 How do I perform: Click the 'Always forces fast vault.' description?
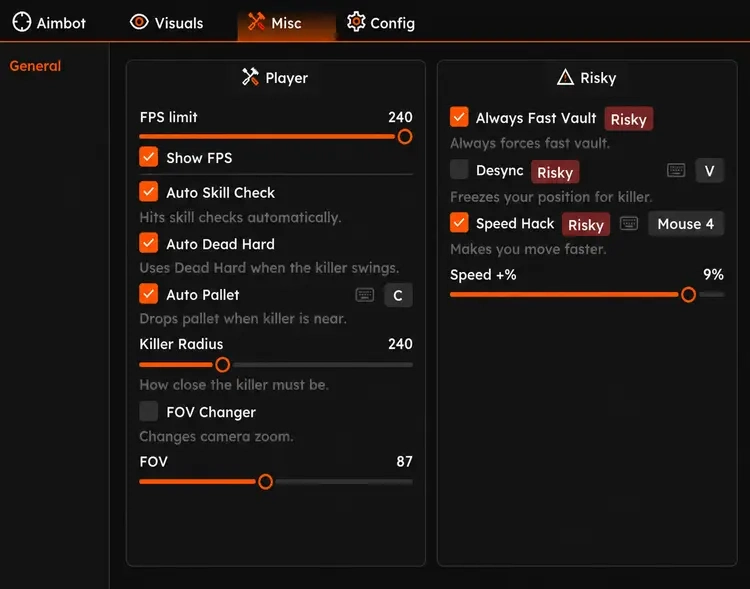(x=530, y=143)
